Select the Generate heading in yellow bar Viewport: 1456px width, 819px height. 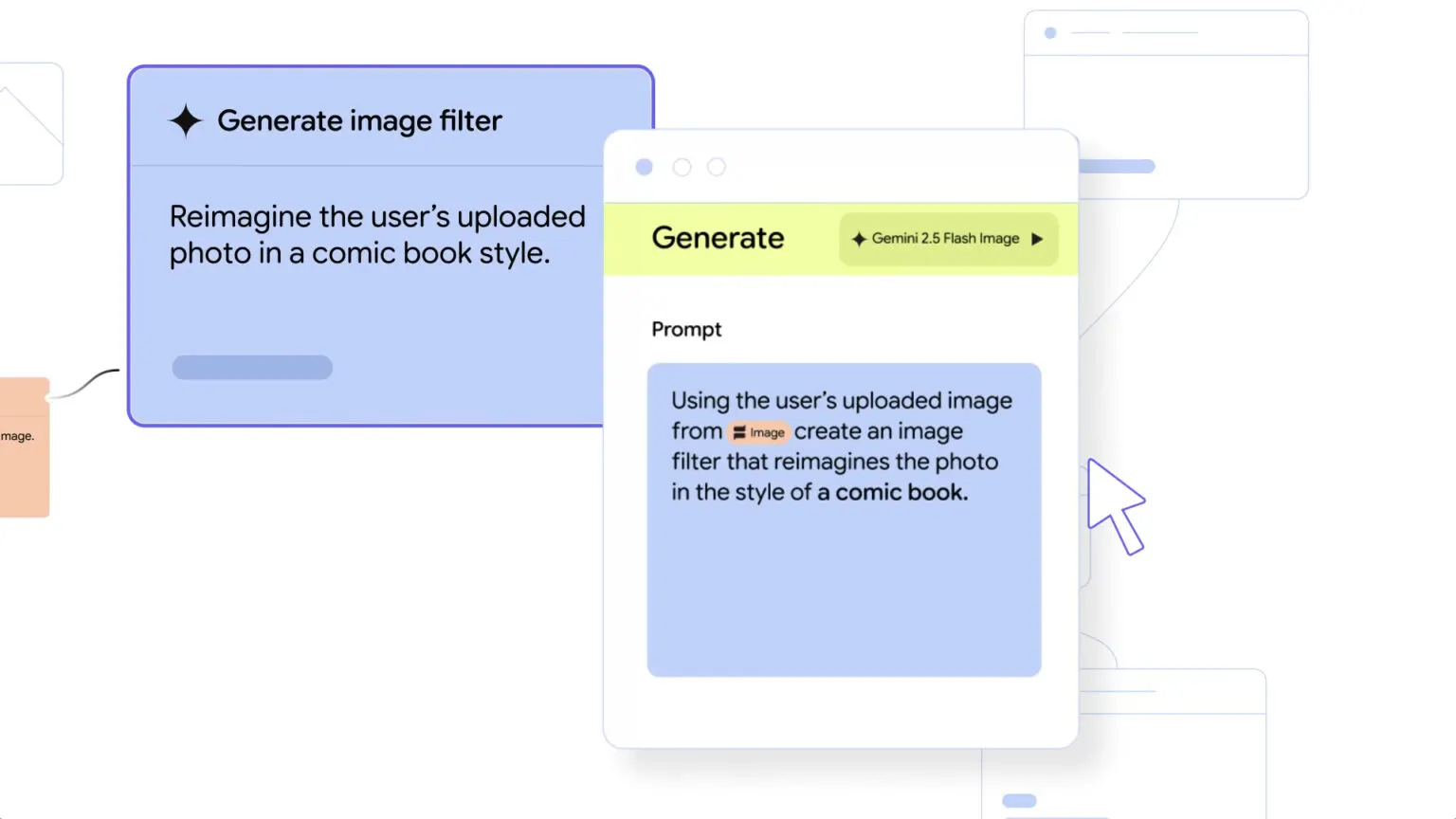pyautogui.click(x=718, y=238)
